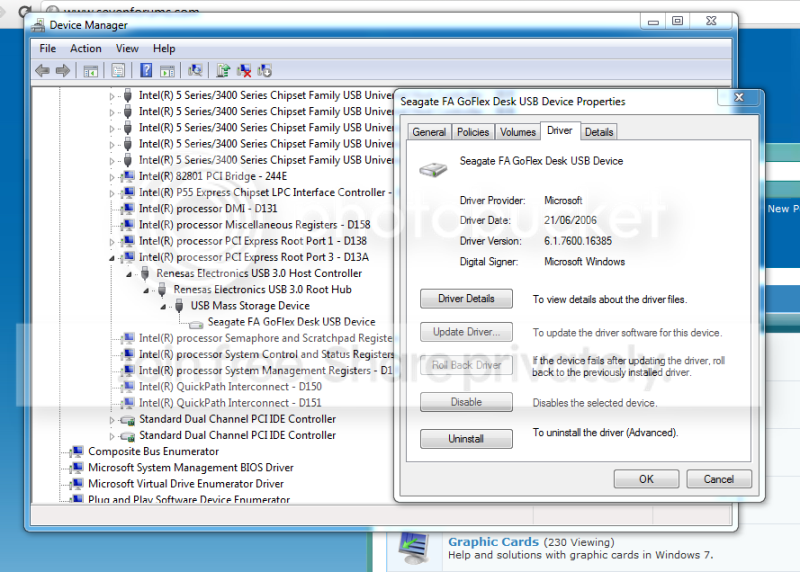
Task: Click the Properties toolbar icon
Action: (x=118, y=70)
